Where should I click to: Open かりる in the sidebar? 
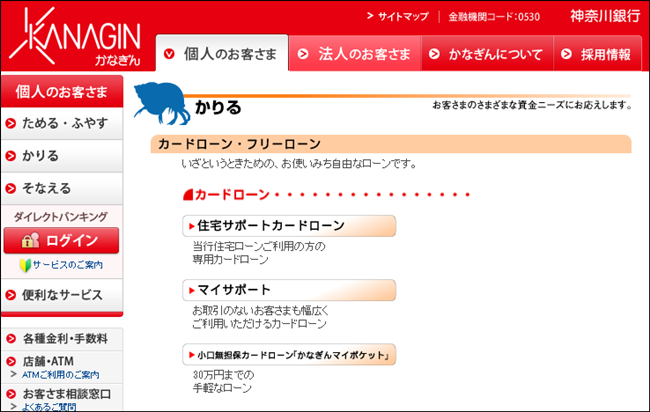(x=62, y=156)
